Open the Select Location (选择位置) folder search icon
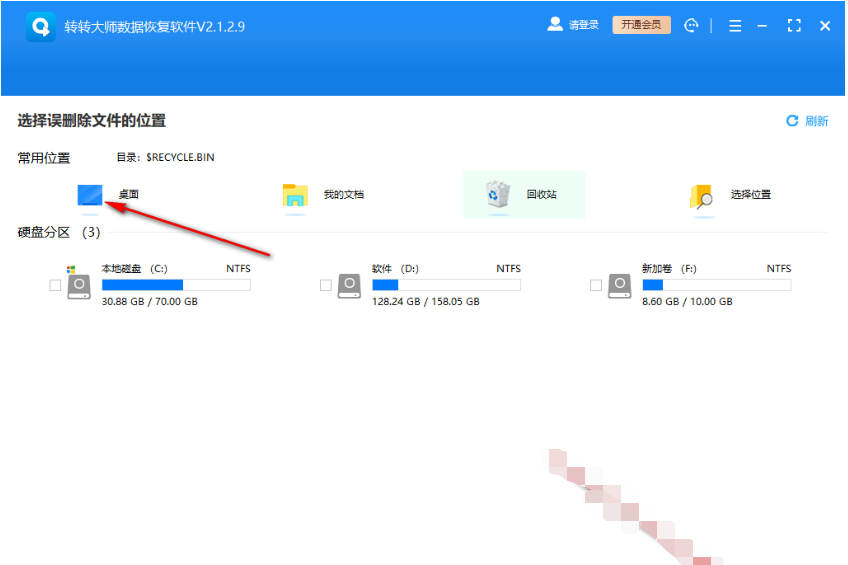Viewport: 848px width, 565px height. click(x=701, y=196)
